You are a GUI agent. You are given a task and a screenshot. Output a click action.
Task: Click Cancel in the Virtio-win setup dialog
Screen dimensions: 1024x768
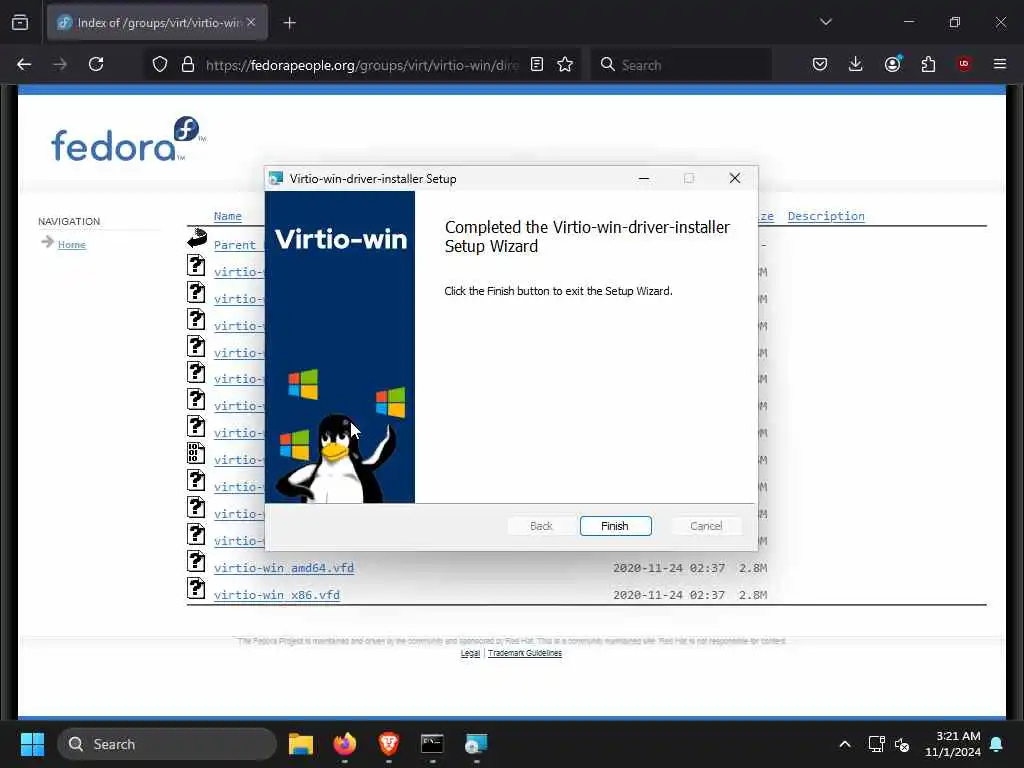point(706,526)
